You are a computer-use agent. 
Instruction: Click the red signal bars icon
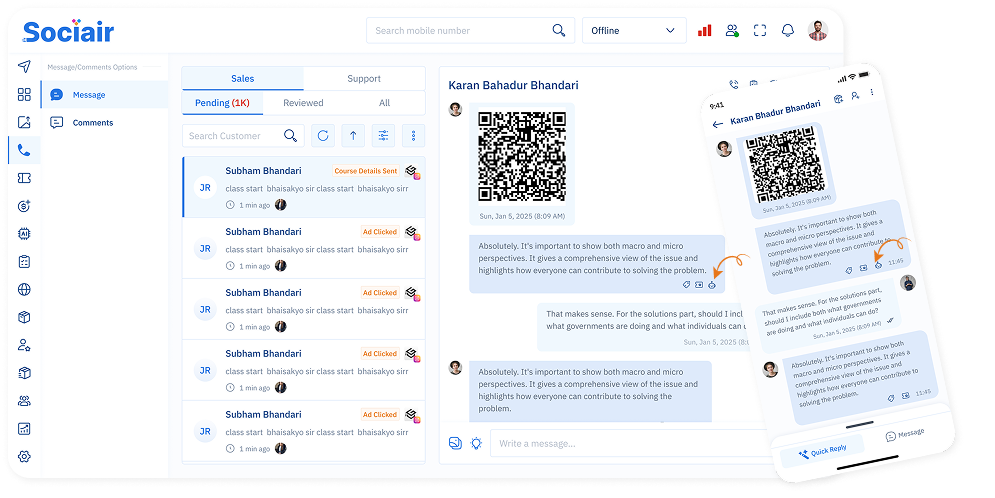tap(705, 31)
